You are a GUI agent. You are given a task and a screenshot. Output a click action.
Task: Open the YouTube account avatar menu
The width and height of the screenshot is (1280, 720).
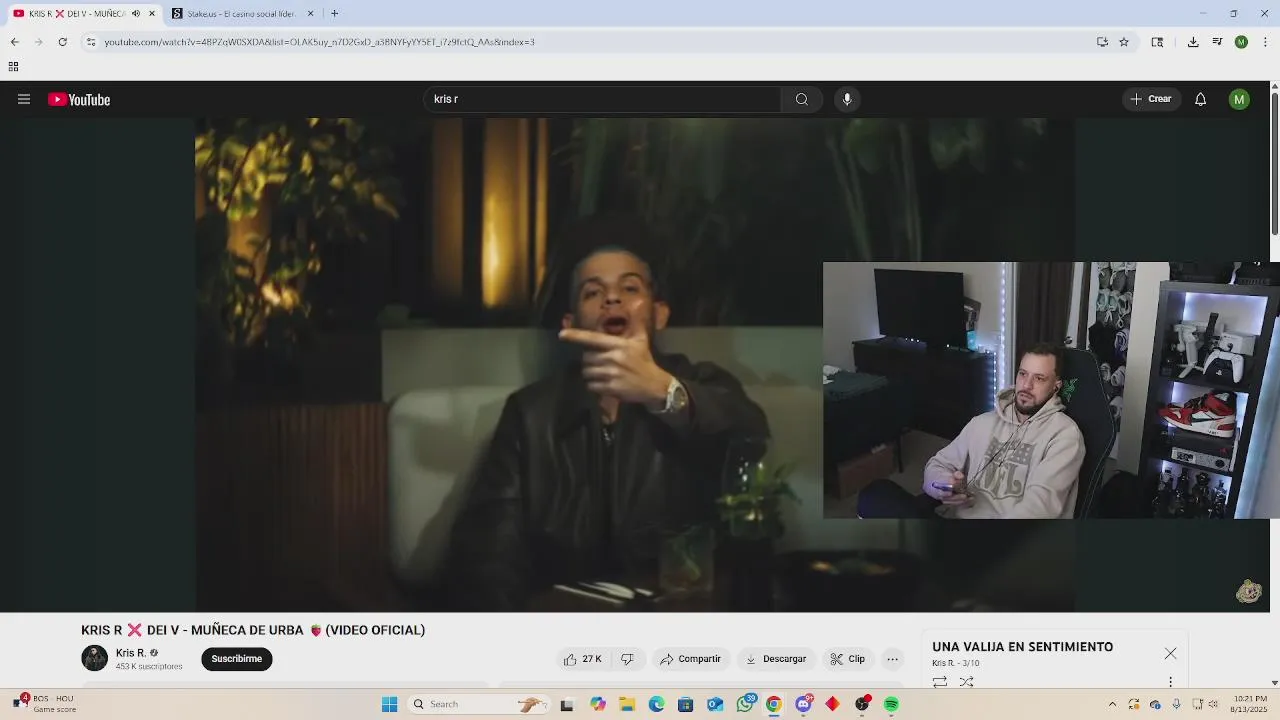(1239, 99)
